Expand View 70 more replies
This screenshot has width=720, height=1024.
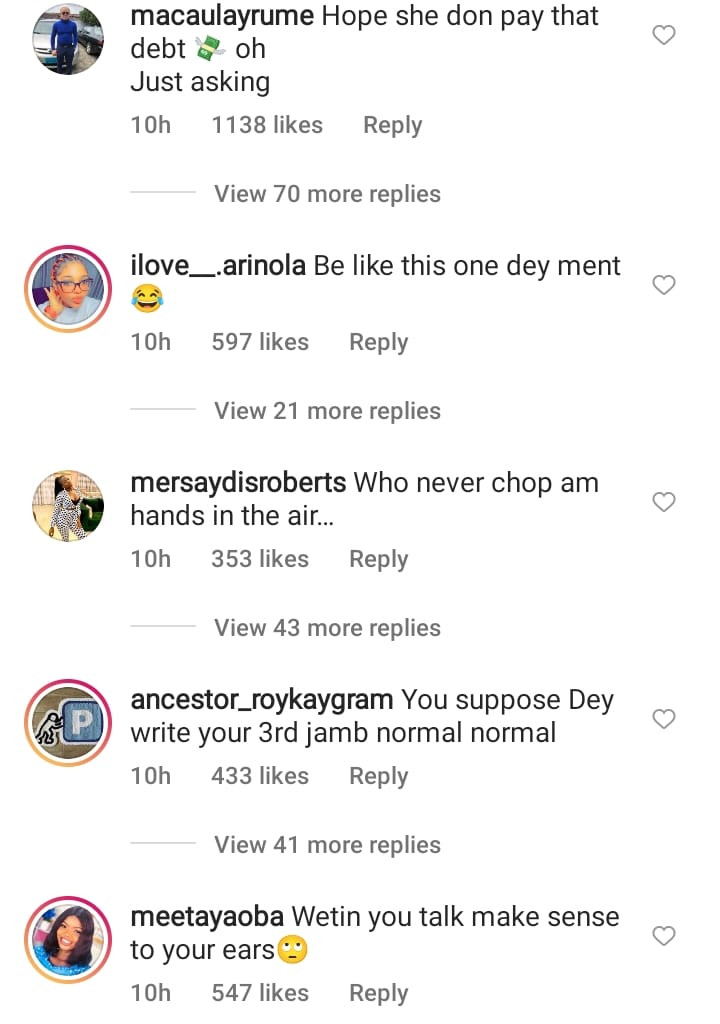(x=327, y=194)
